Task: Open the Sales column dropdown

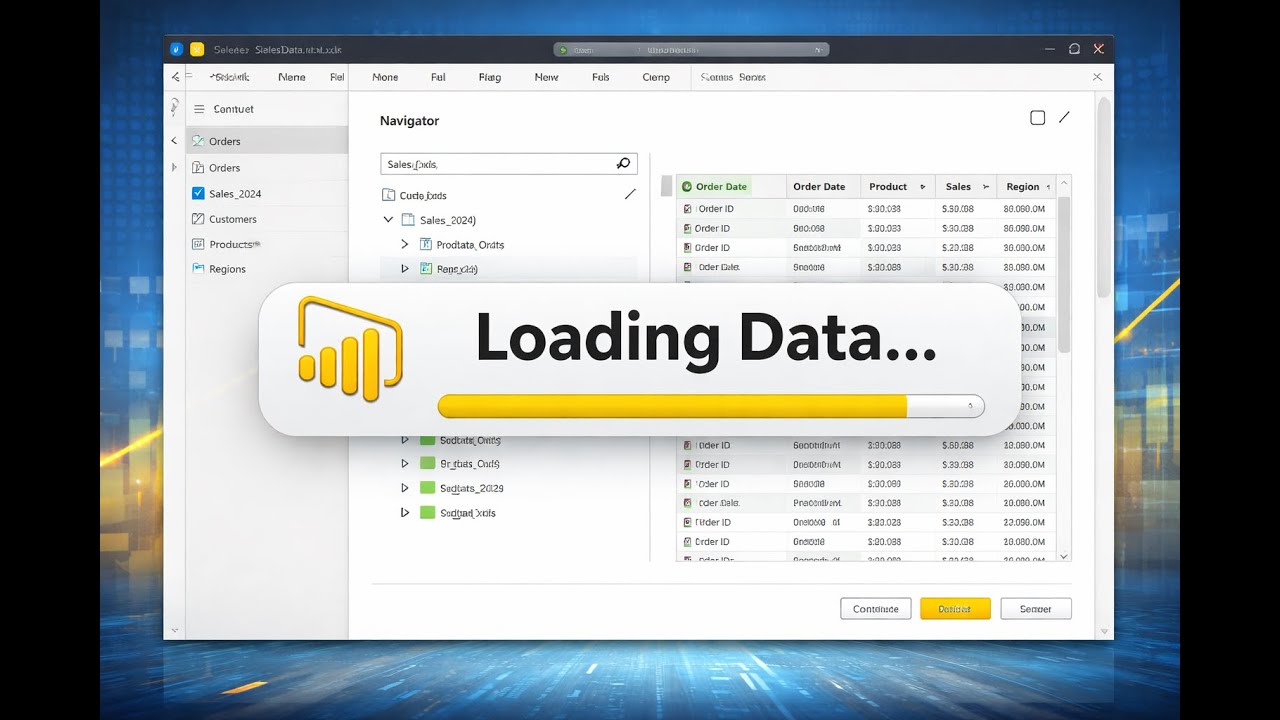Action: (986, 187)
